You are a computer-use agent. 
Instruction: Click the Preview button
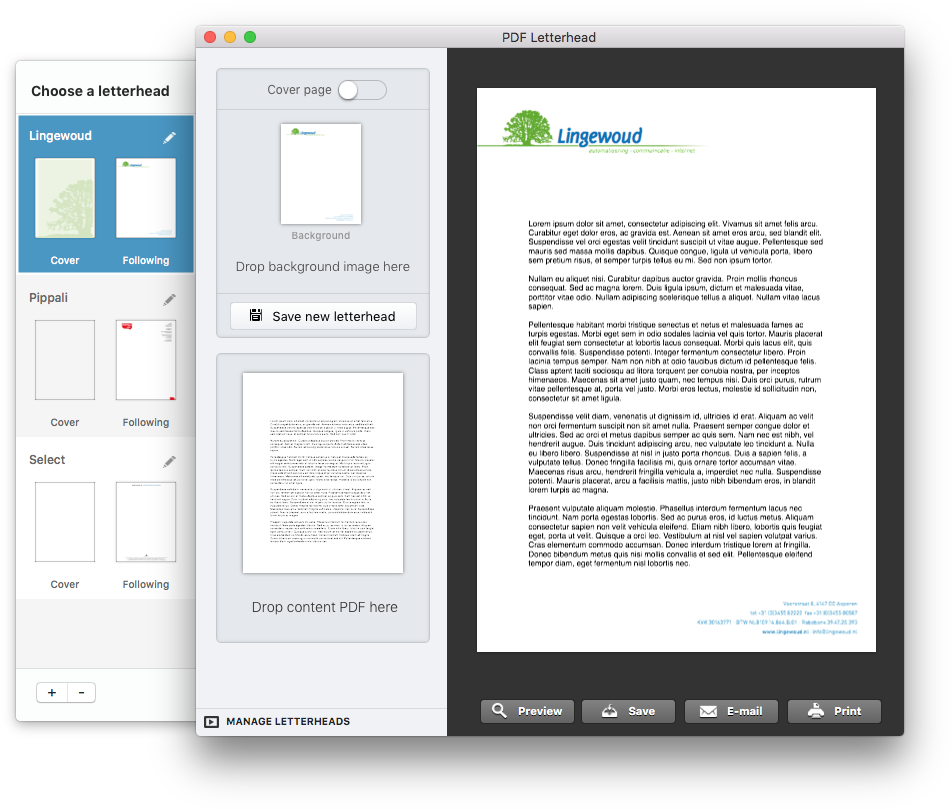tap(527, 711)
